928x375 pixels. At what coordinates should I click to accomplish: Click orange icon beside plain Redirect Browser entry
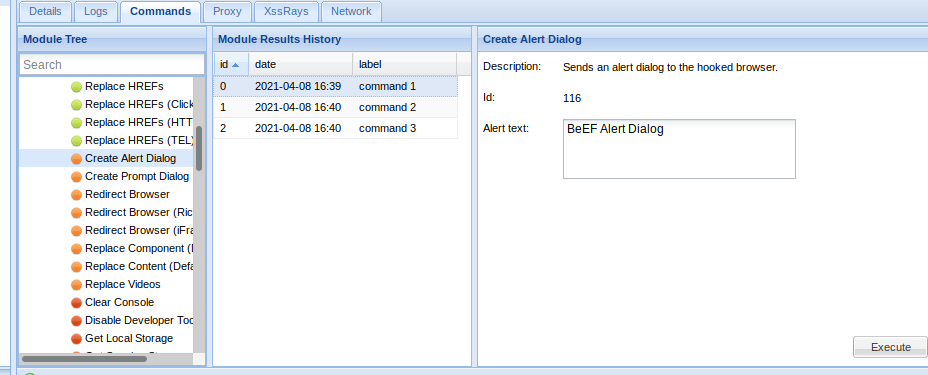(76, 195)
